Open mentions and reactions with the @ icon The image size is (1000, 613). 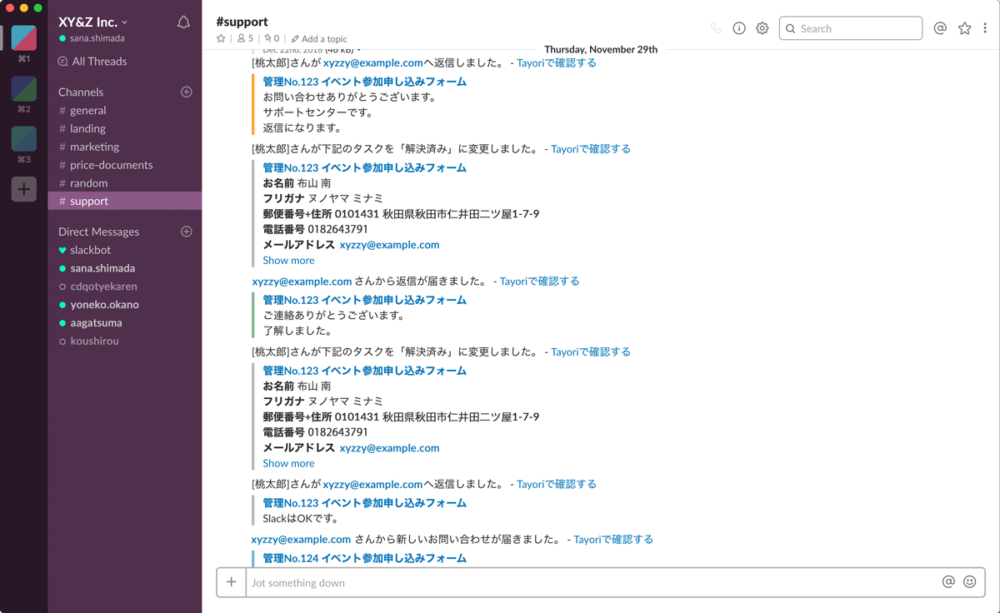(939, 28)
